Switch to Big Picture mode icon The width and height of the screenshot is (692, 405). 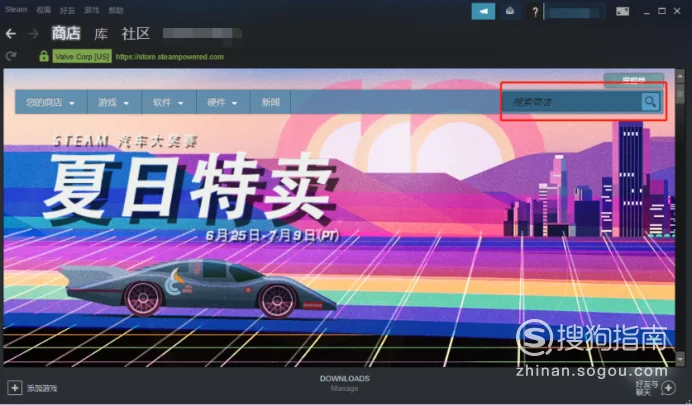[622, 11]
